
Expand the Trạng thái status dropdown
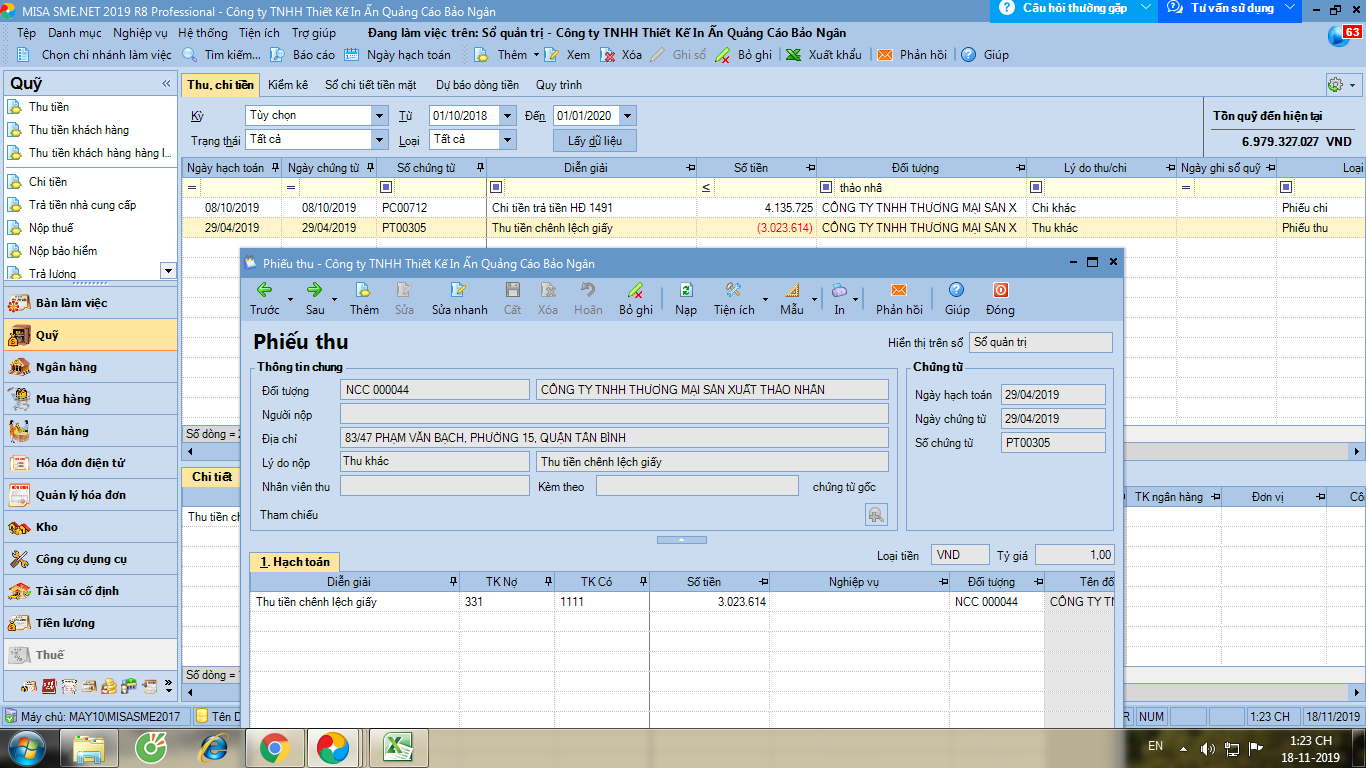(379, 140)
